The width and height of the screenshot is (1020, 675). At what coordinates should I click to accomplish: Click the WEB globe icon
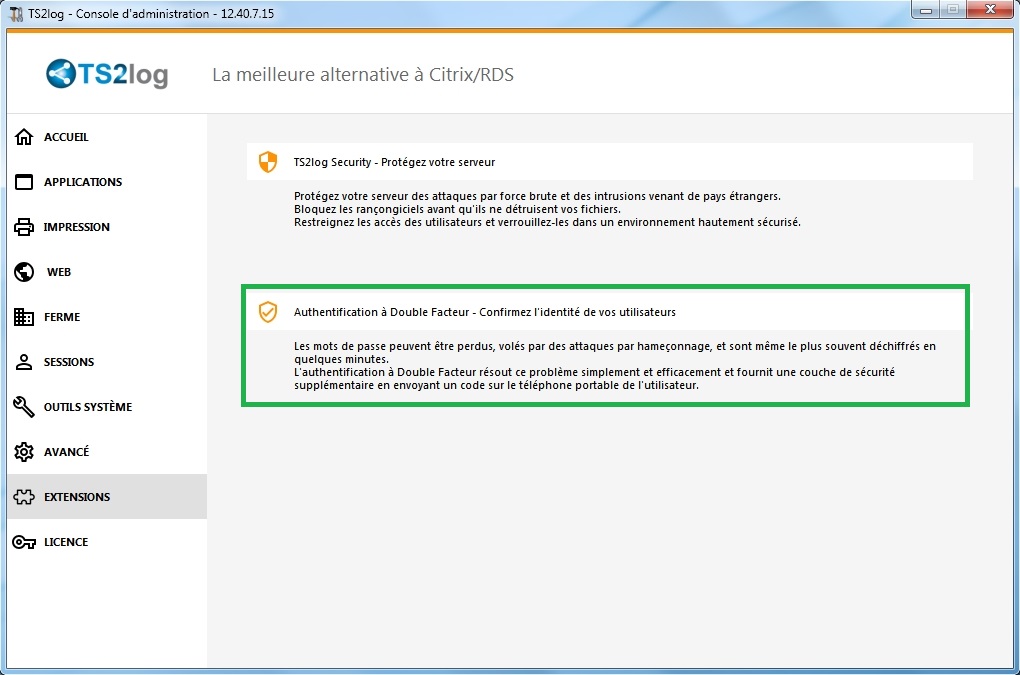click(24, 272)
